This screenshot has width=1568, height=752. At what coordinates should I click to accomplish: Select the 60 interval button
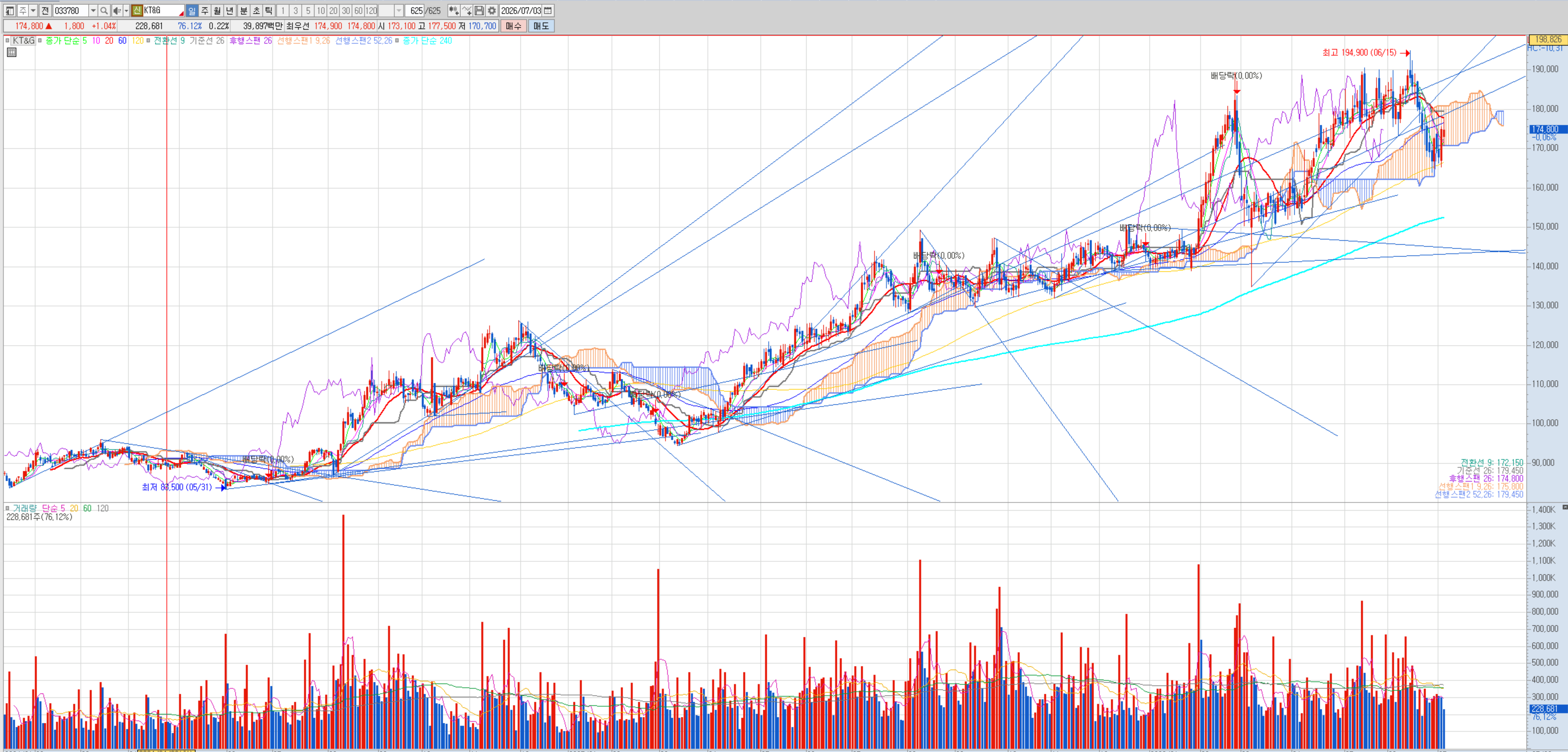tap(358, 10)
